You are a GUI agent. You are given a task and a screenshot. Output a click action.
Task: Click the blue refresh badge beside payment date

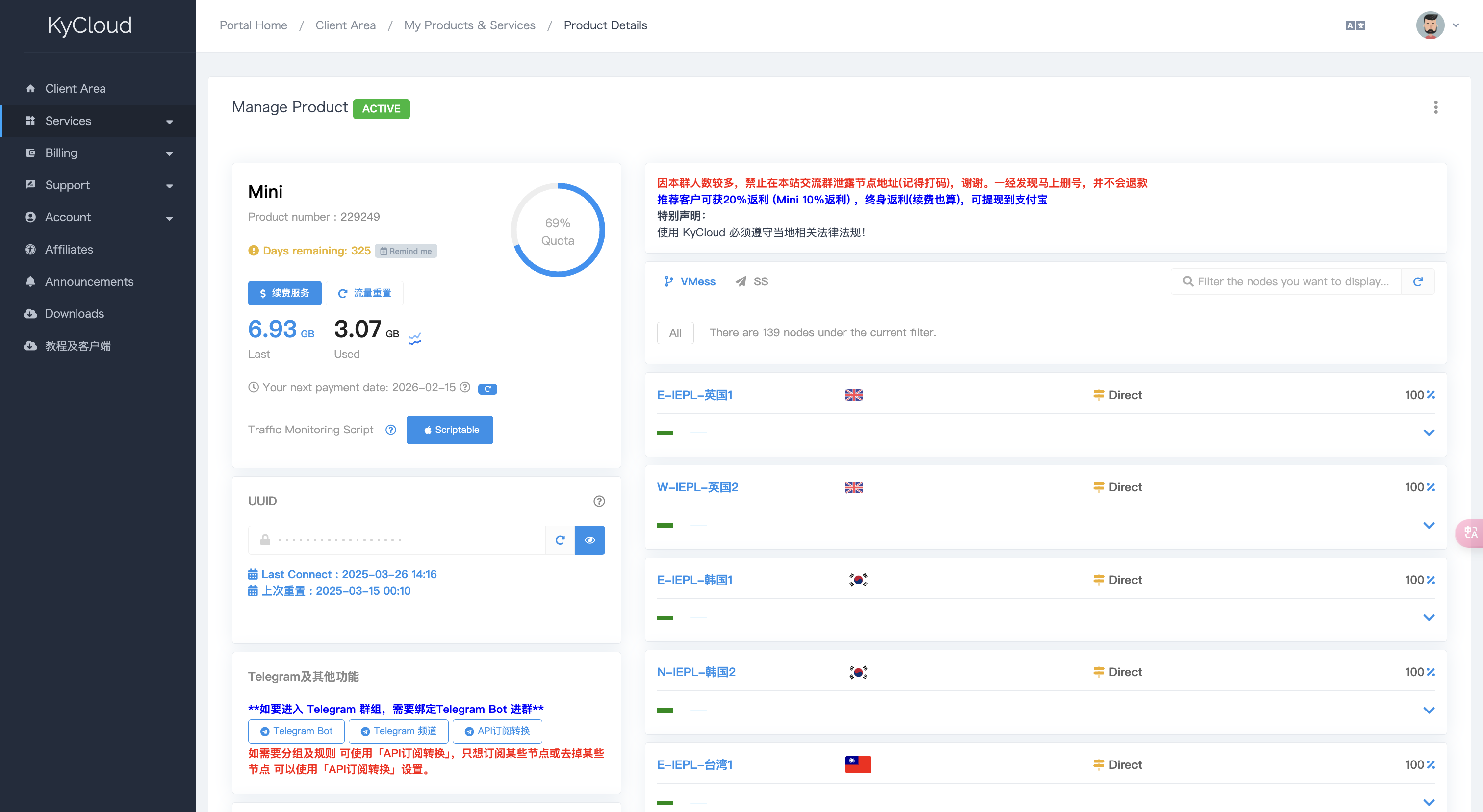[487, 389]
